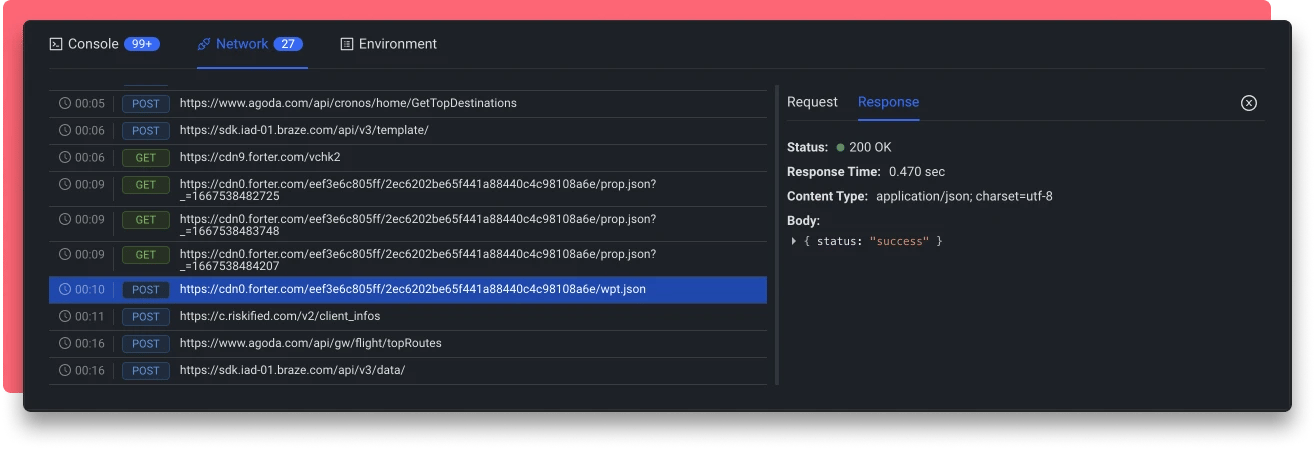Click the clock icon beside 00:05
Viewport: 1315px width, 449px height.
click(65, 103)
